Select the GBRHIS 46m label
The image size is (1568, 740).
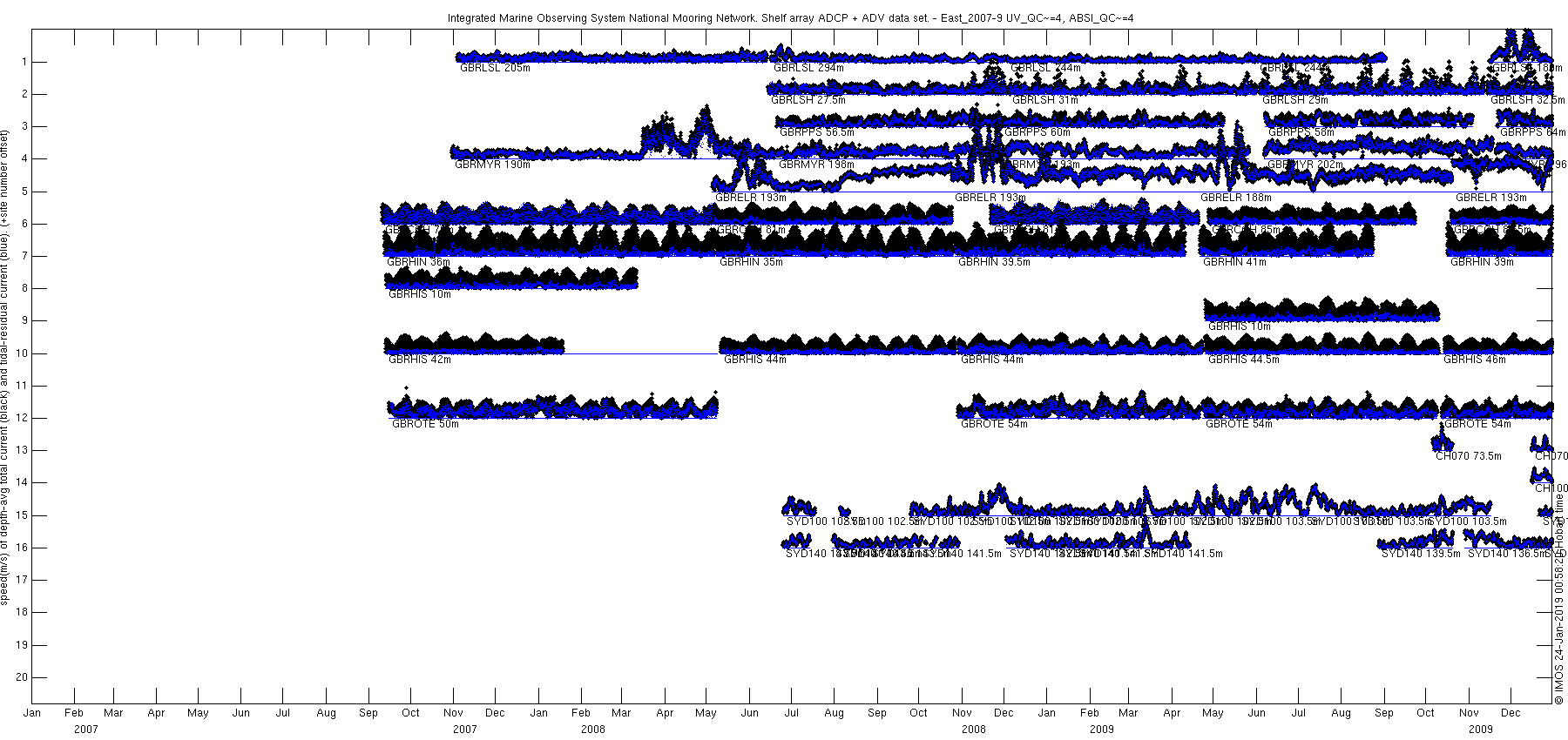coord(1475,359)
